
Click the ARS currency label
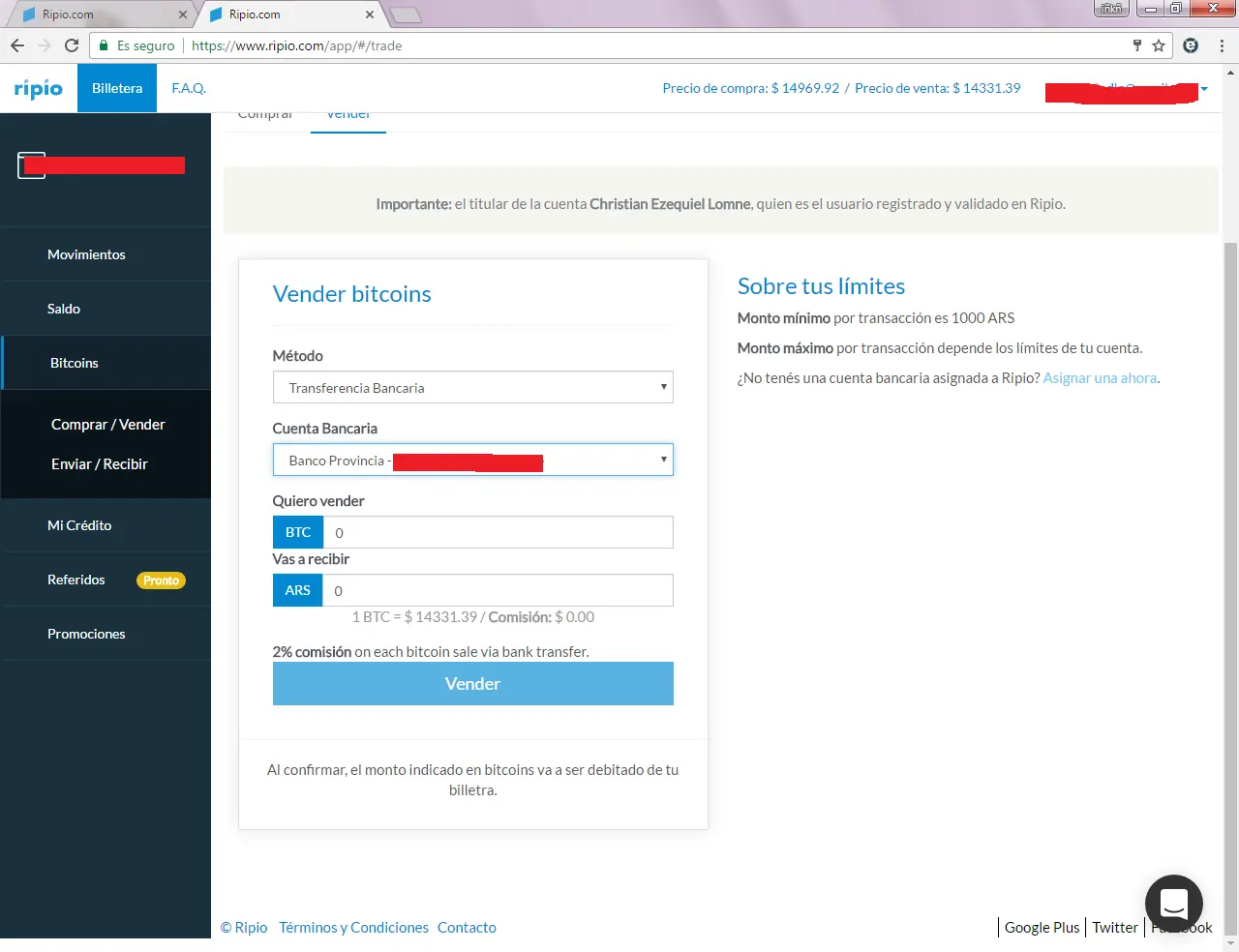coord(298,590)
